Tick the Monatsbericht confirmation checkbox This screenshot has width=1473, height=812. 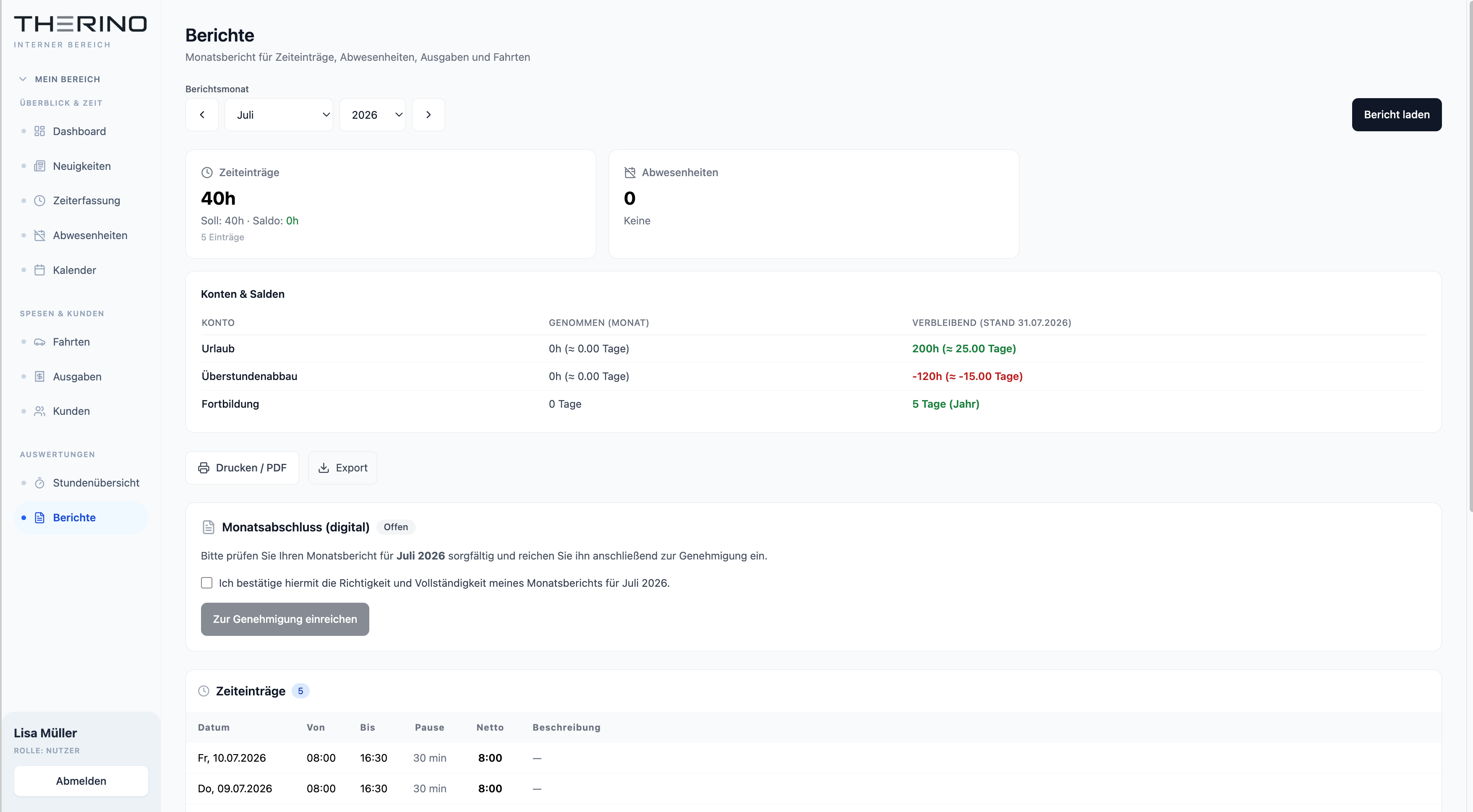pyautogui.click(x=206, y=583)
